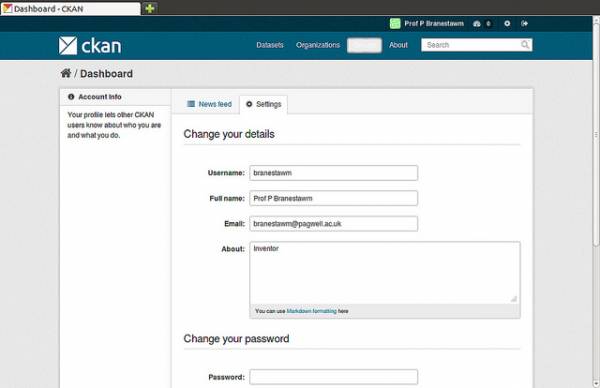Open the dashboard notifications icon
This screenshot has width=600, height=388.
pyautogui.click(x=476, y=24)
